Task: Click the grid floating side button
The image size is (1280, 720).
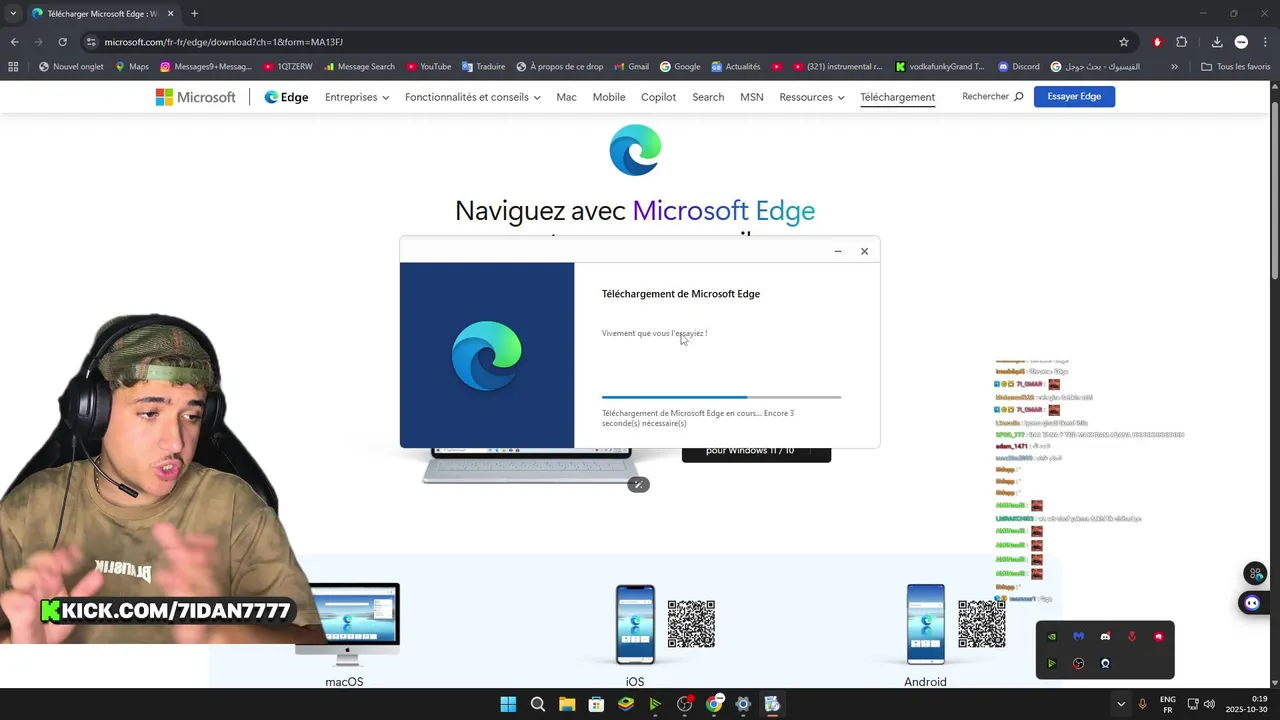Action: click(x=1255, y=574)
